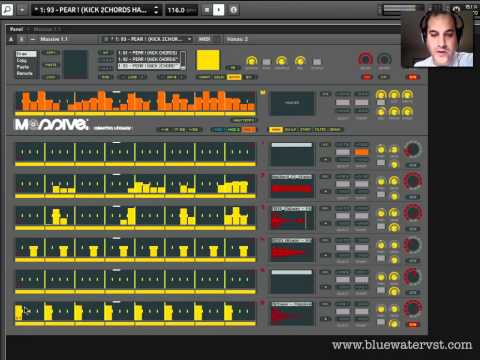Viewport: 480px width, 360px height.
Task: Toggle the gray button after the third top knob
Action: (317, 62)
